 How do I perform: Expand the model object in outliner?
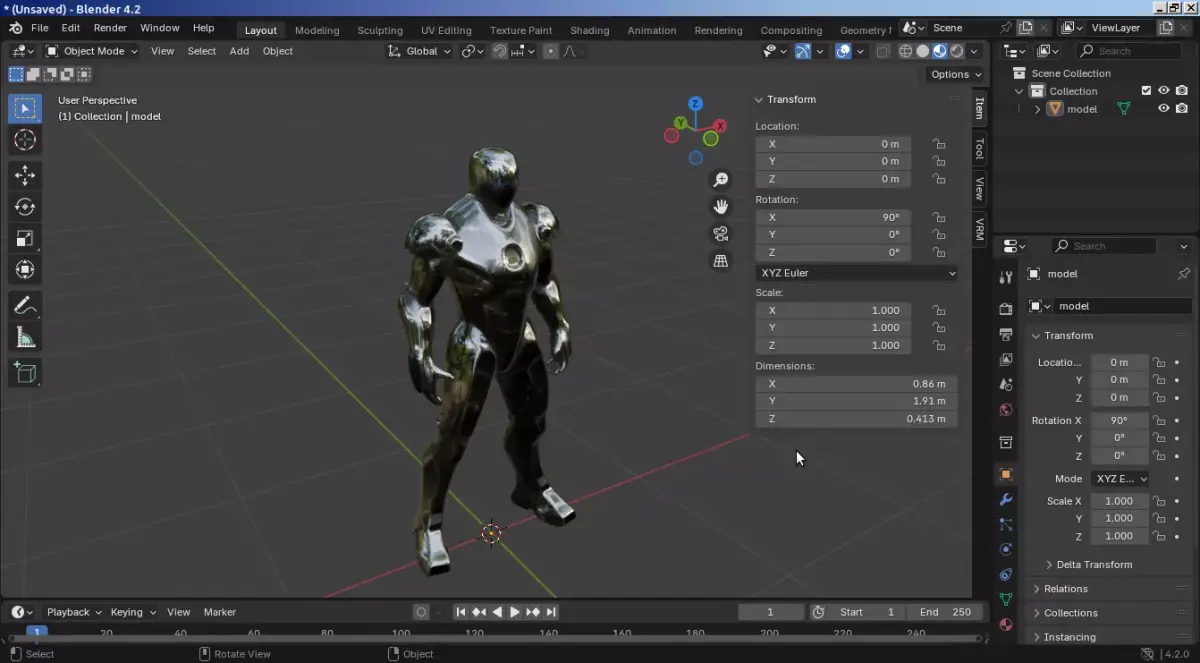tap(1037, 109)
